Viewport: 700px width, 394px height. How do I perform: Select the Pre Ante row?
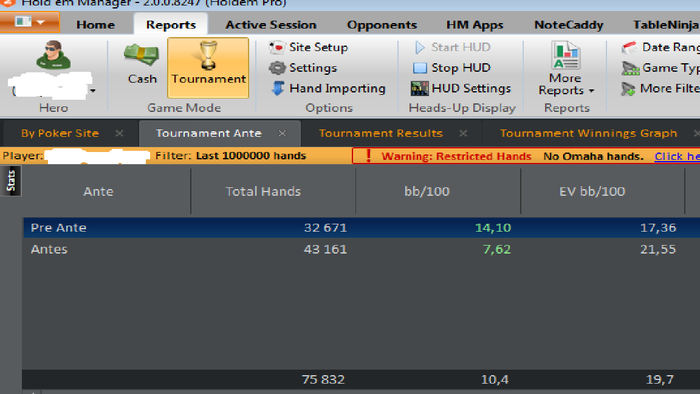pos(362,228)
